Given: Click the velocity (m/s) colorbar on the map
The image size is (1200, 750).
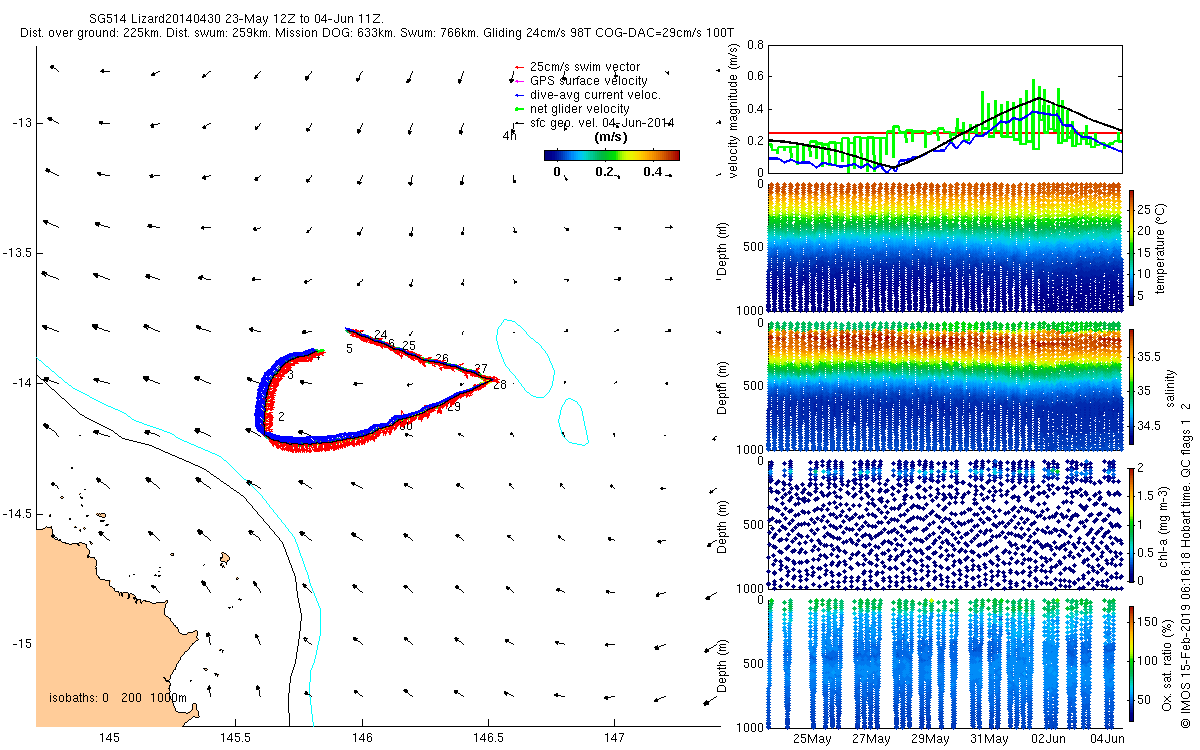Looking at the screenshot, I should tap(611, 155).
